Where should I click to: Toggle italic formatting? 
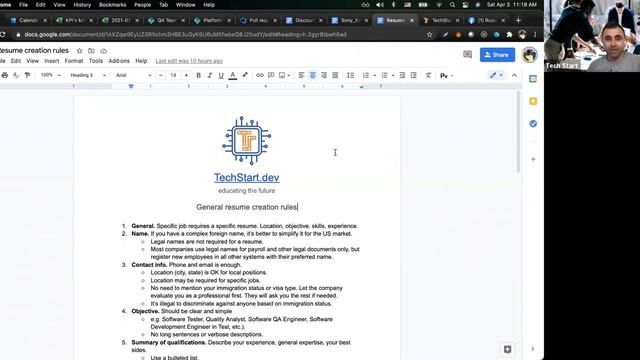210,75
